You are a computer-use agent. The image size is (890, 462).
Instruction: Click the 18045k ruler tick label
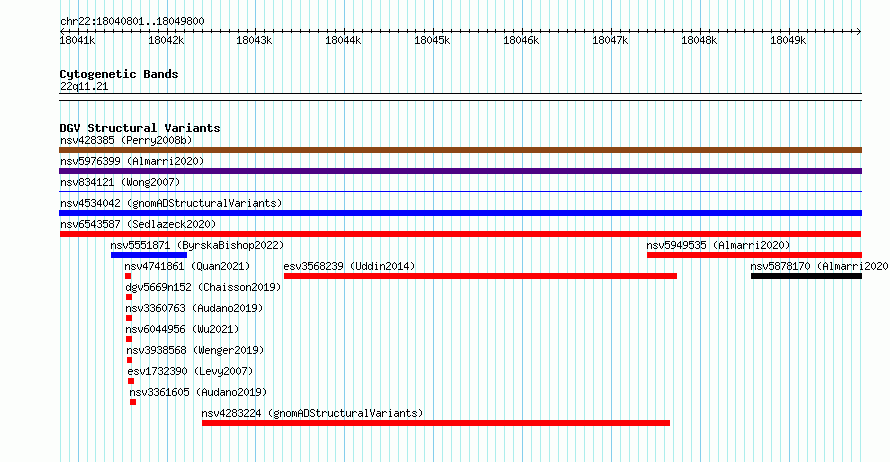[433, 40]
